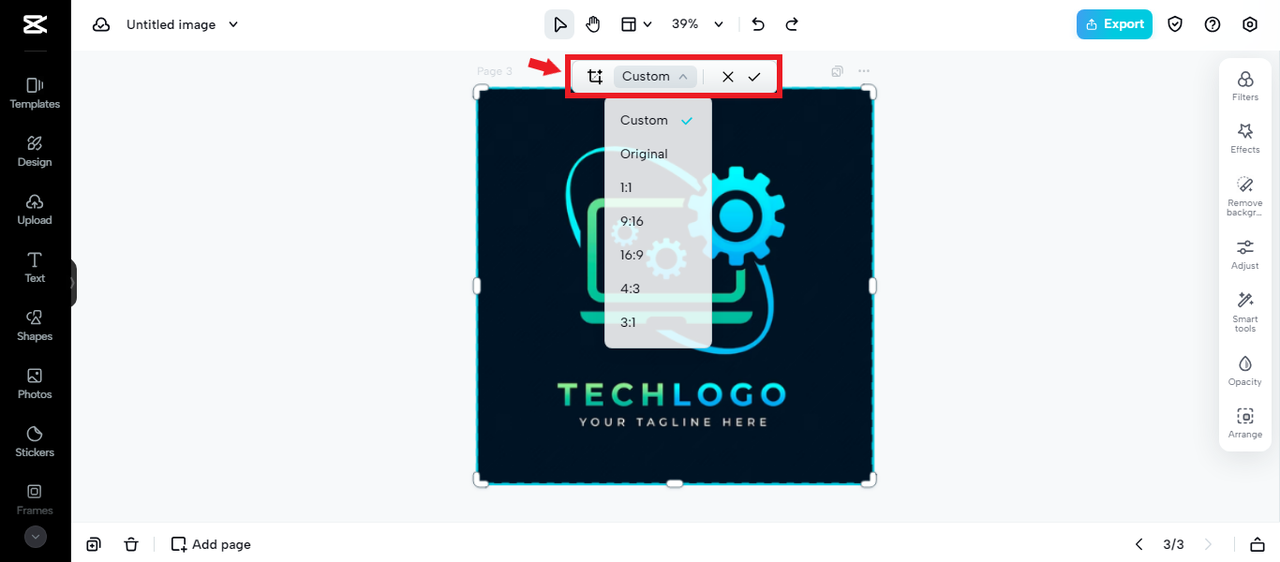Choose the 3:1 crop ratio
Screen dimensions: 1280x562
pos(658,322)
